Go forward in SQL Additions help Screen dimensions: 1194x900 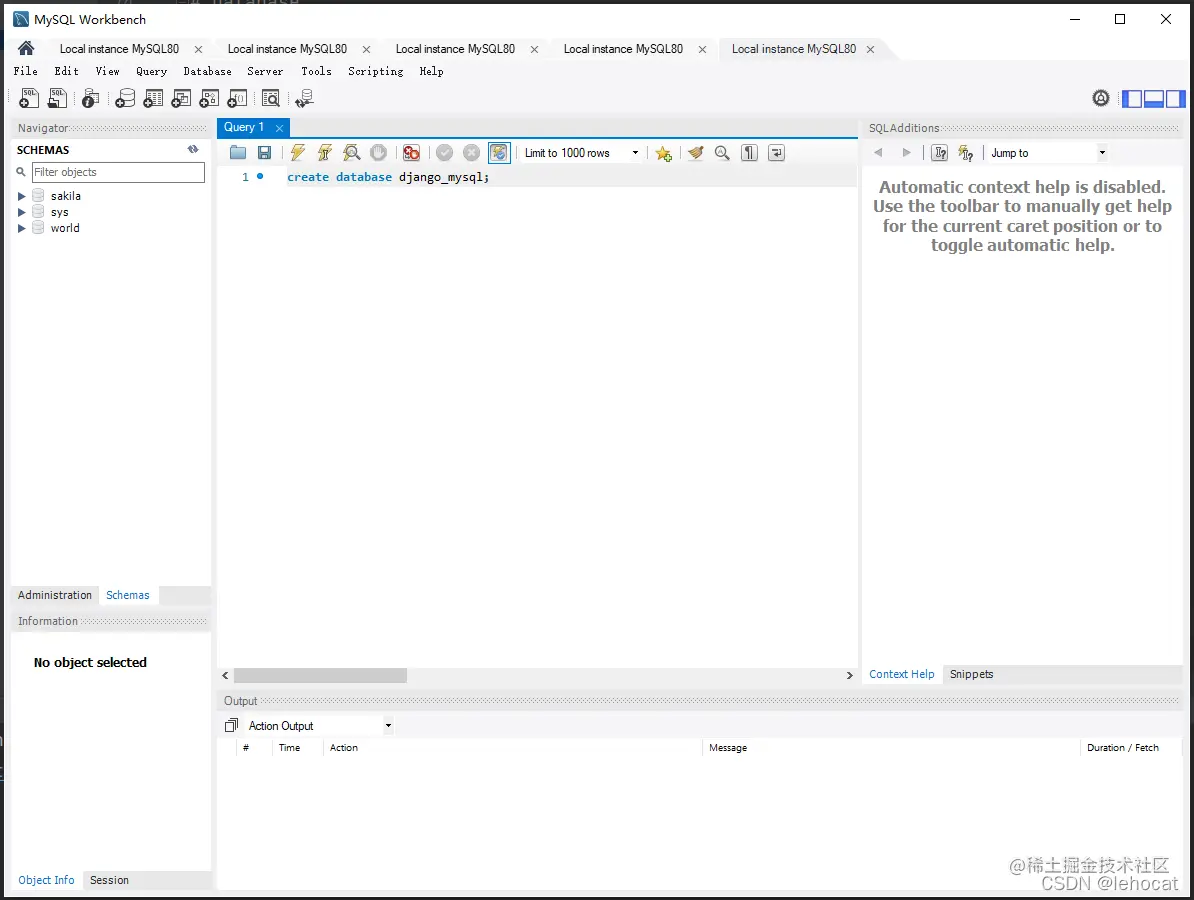(x=906, y=152)
